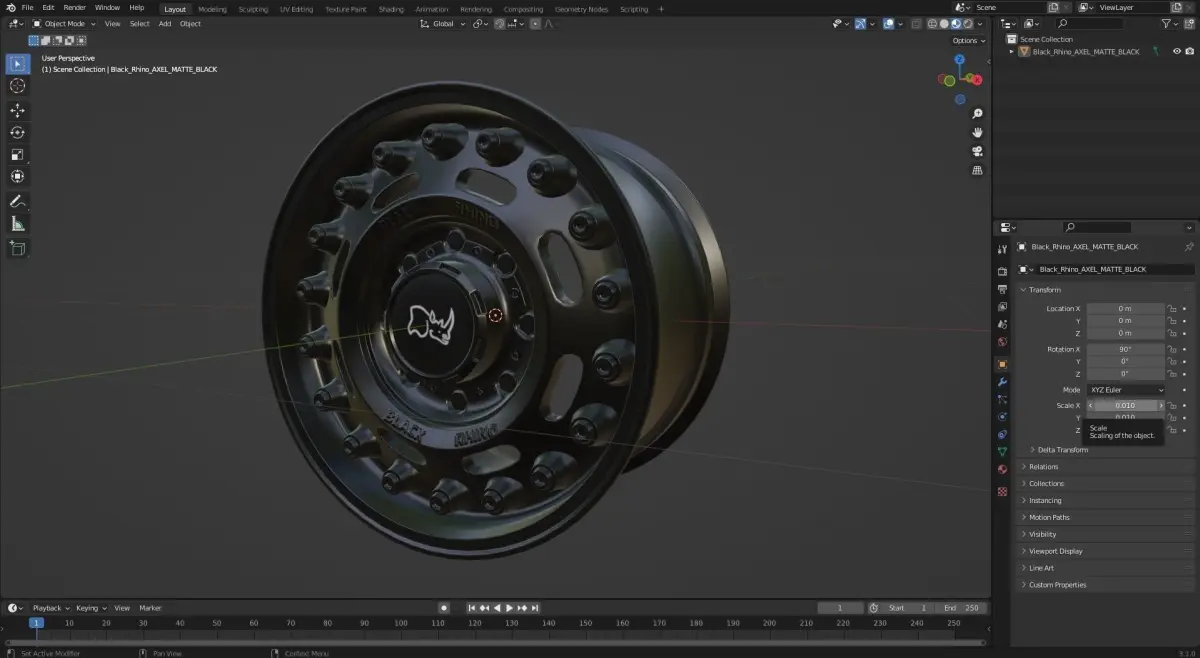Click the Blender logo menu icon

(11, 8)
